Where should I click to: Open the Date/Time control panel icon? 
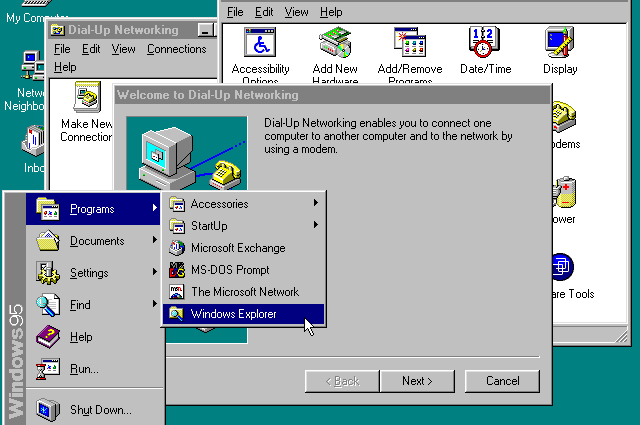coord(485,43)
